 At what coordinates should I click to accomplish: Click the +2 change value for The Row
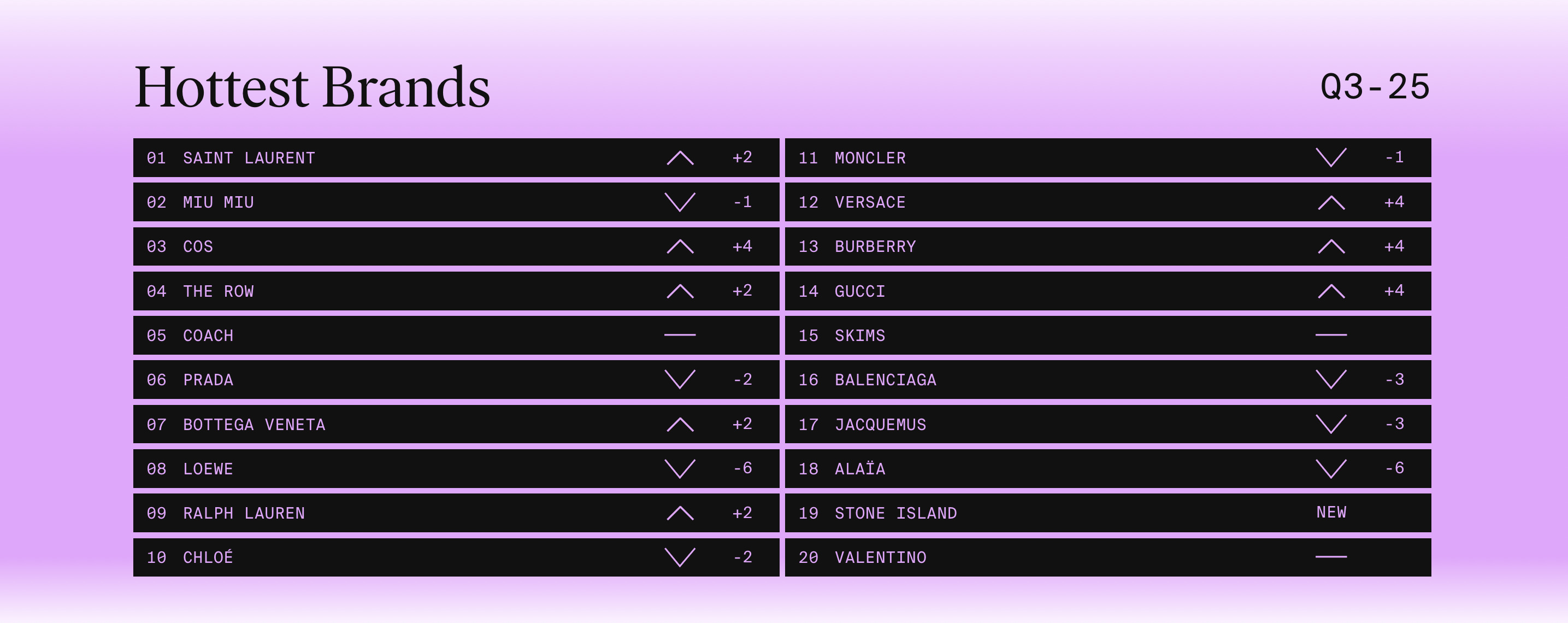click(x=742, y=291)
